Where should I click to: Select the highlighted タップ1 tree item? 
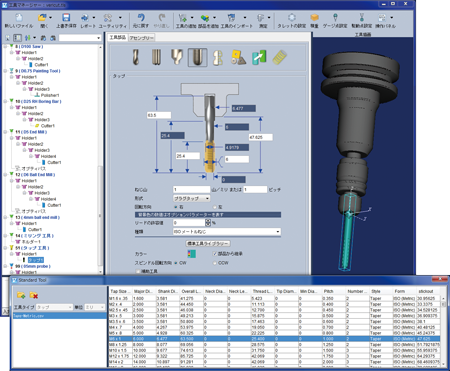[36, 260]
